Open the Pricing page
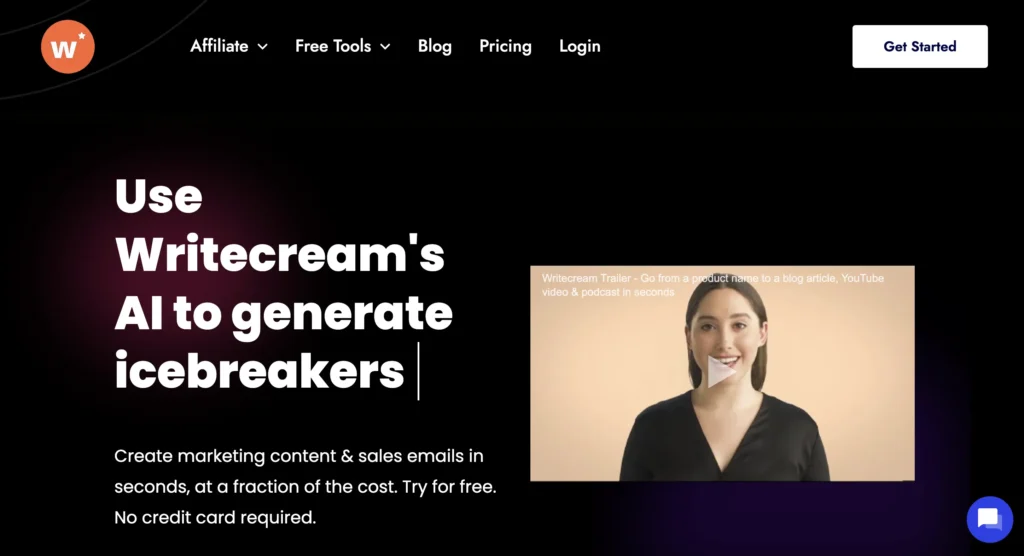The width and height of the screenshot is (1024, 556). (505, 46)
